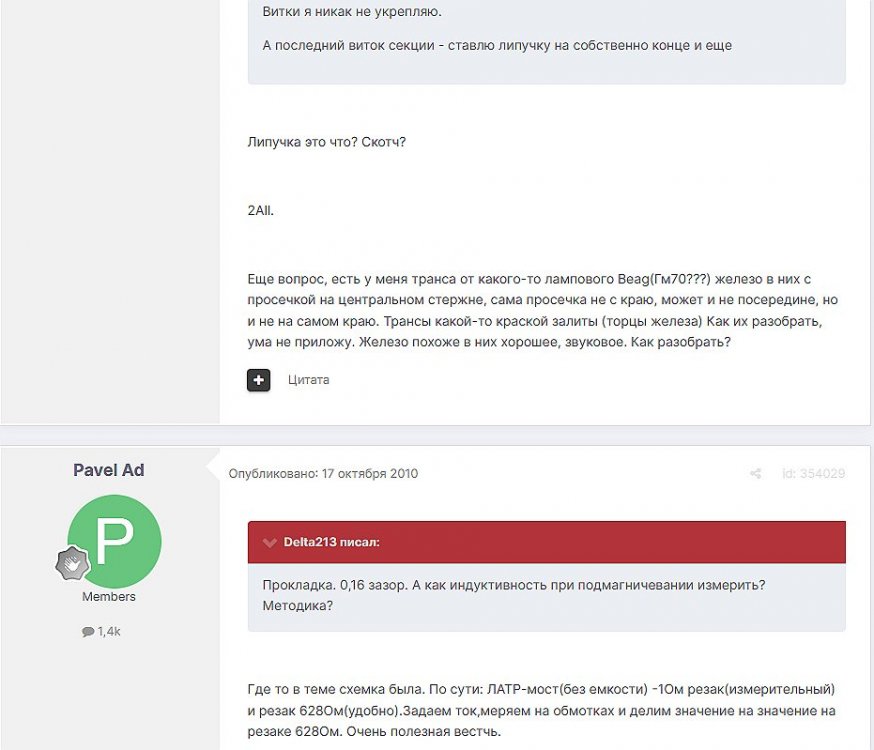This screenshot has height=750, width=874.
Task: Click the comment bubble post count icon
Action: click(88, 632)
